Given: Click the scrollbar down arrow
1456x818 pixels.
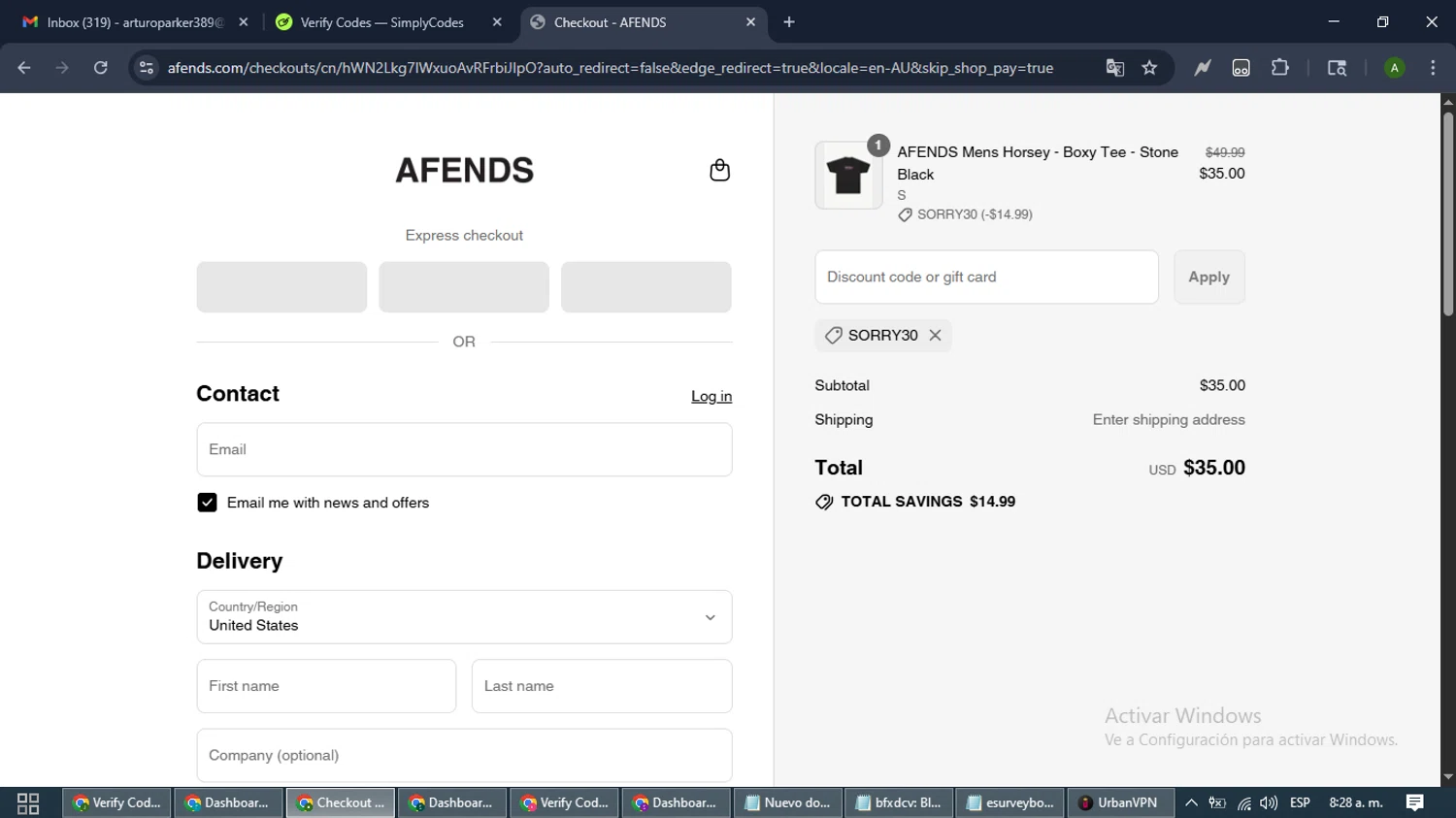Looking at the screenshot, I should click(x=1448, y=777).
